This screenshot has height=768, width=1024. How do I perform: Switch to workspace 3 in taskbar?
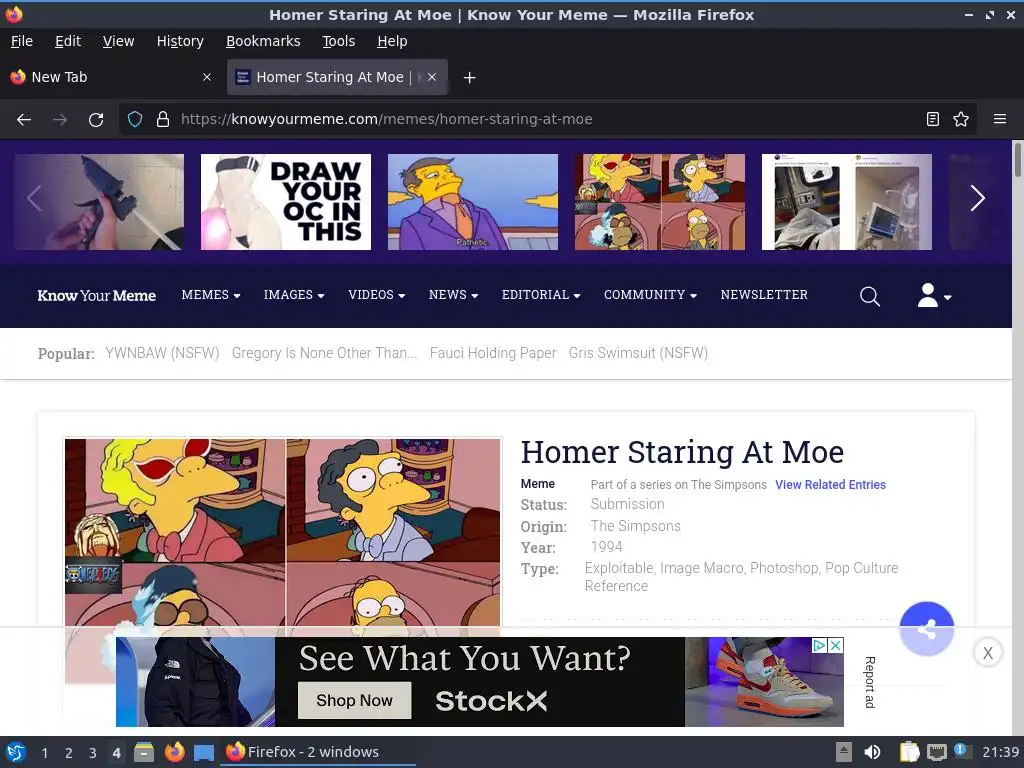click(x=92, y=753)
